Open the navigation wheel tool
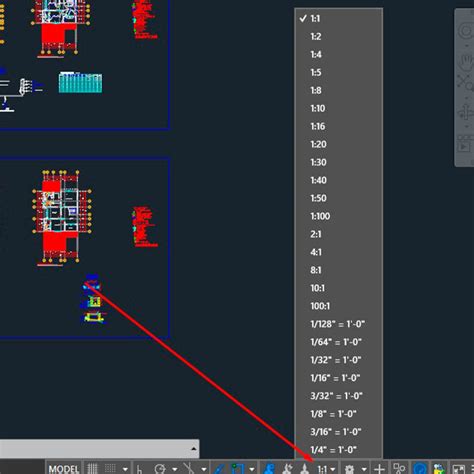 coord(466,31)
